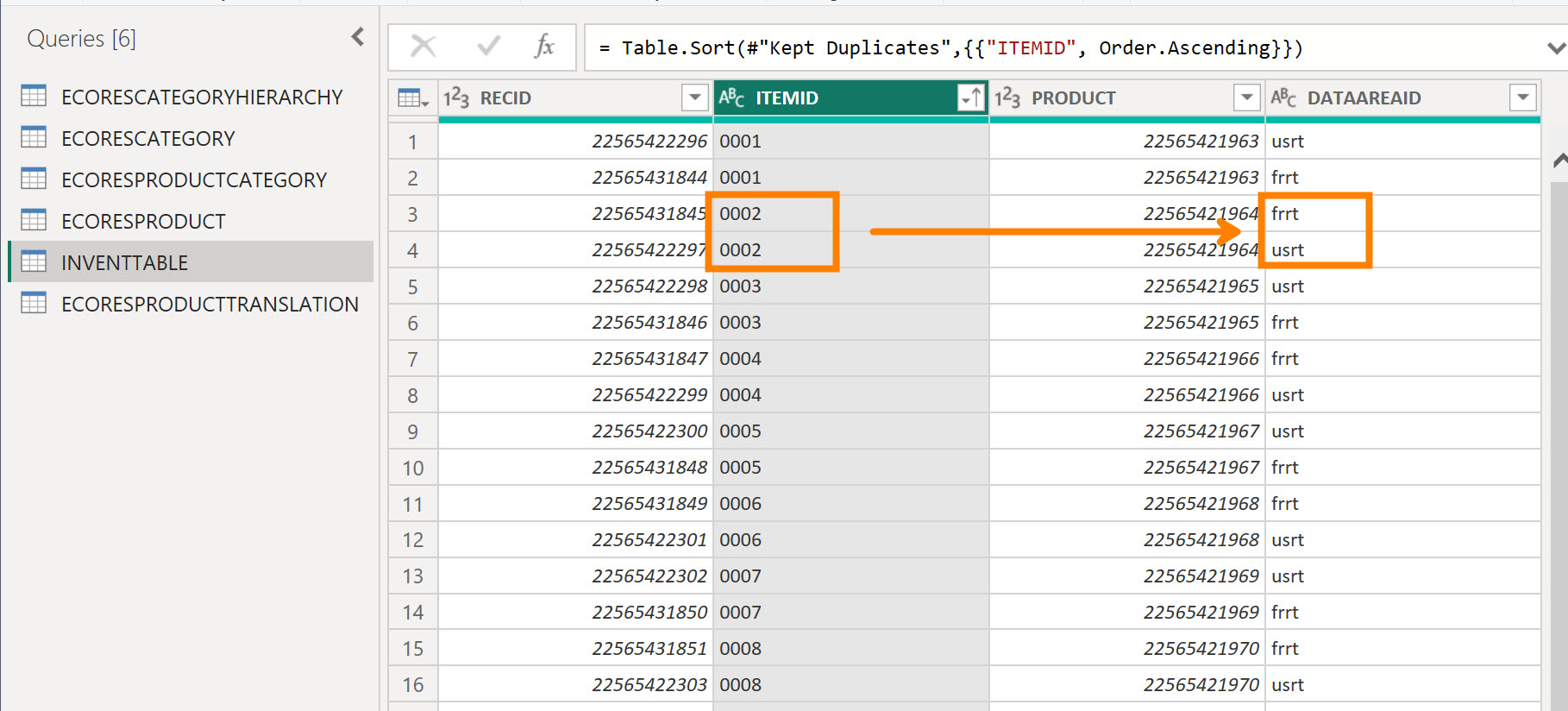1568x711 pixels.
Task: Open the ECORESPRODUCTTRANSLATION query
Action: [x=210, y=305]
